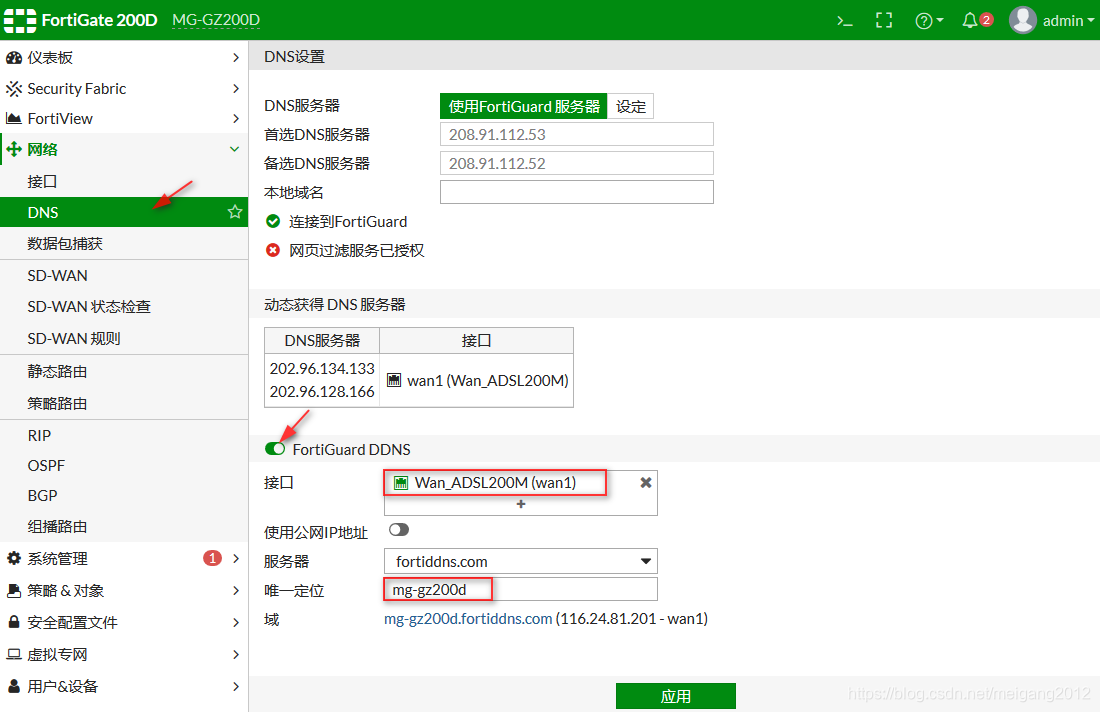Viewport: 1100px width, 712px height.
Task: Expand the 虚拟专网 chevron
Action: pyautogui.click(x=236, y=654)
